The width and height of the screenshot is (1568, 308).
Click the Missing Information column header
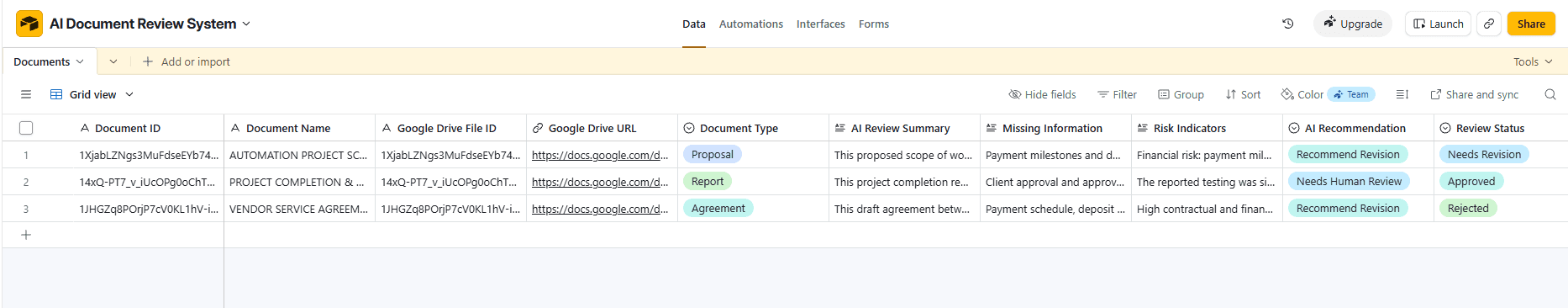(x=1056, y=128)
